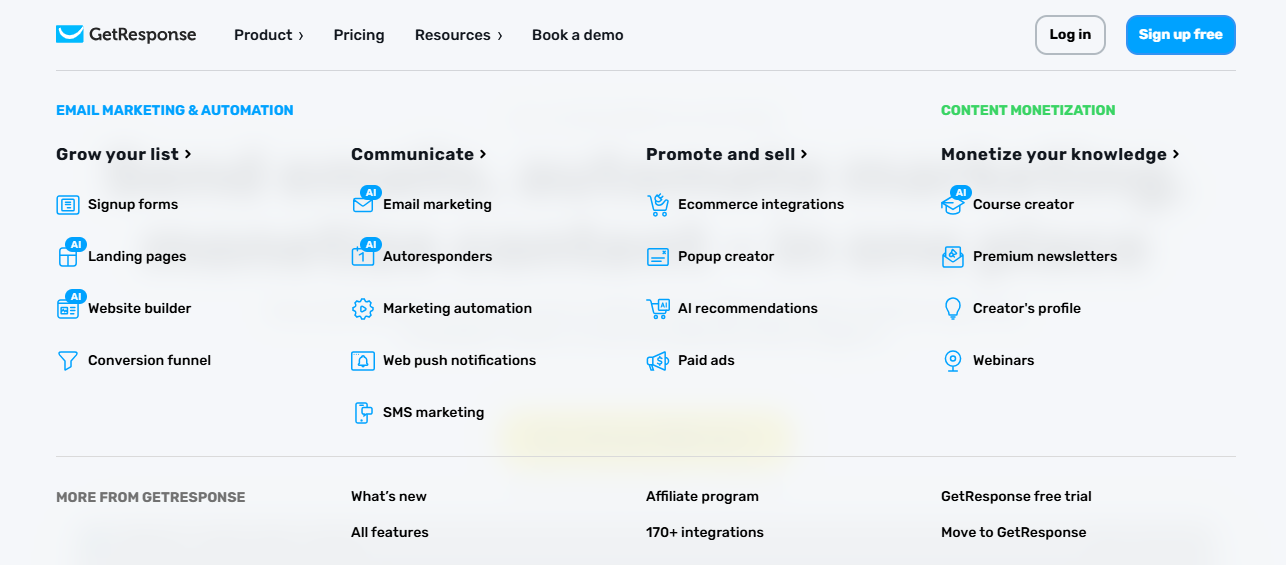Click the Creator's profile lightbulb icon
Image resolution: width=1286 pixels, height=565 pixels.
(953, 309)
